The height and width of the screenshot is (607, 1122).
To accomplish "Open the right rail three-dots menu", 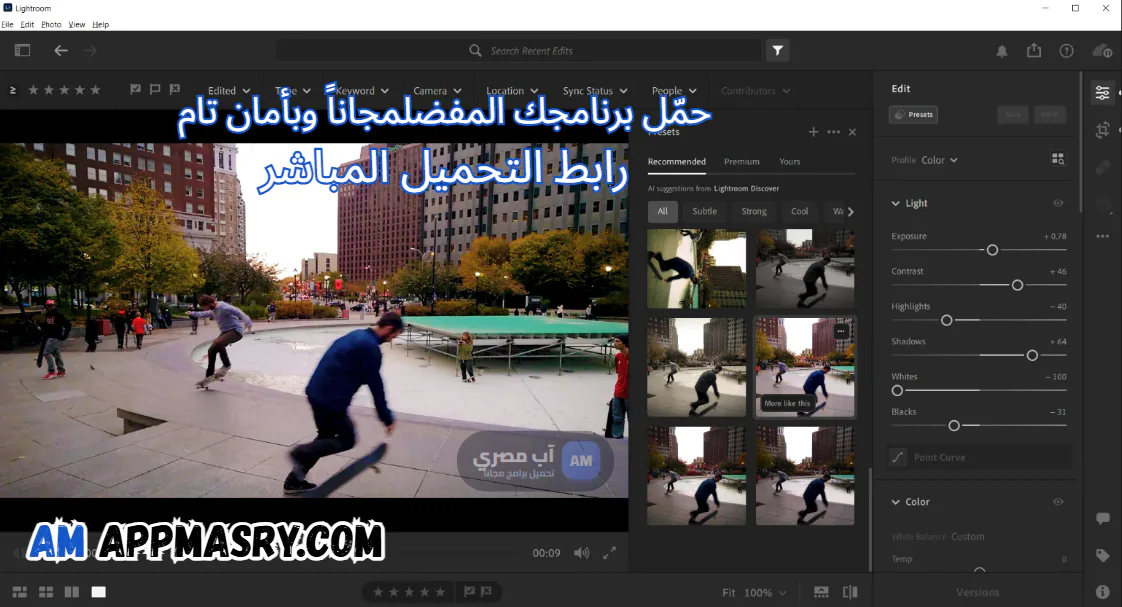I will click(1103, 236).
